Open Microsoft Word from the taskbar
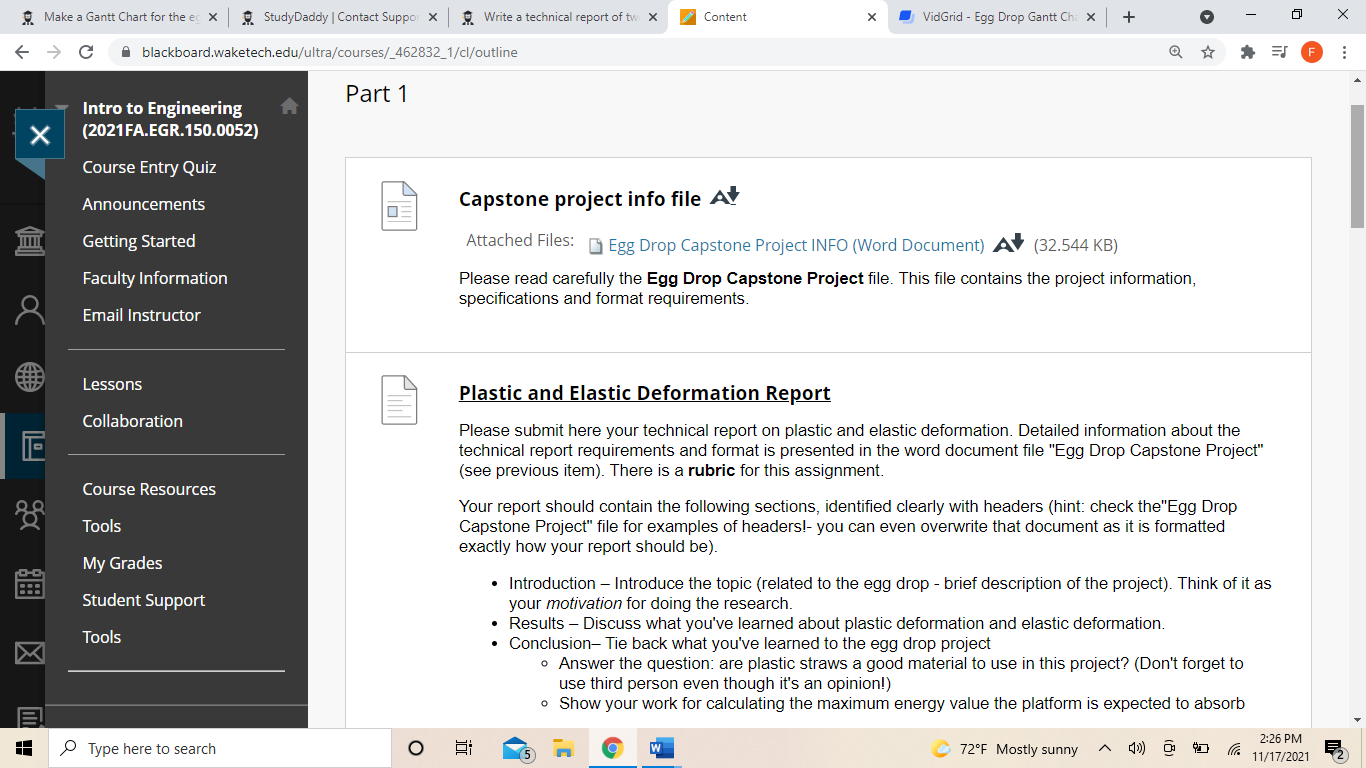This screenshot has width=1366, height=768. pyautogui.click(x=661, y=748)
